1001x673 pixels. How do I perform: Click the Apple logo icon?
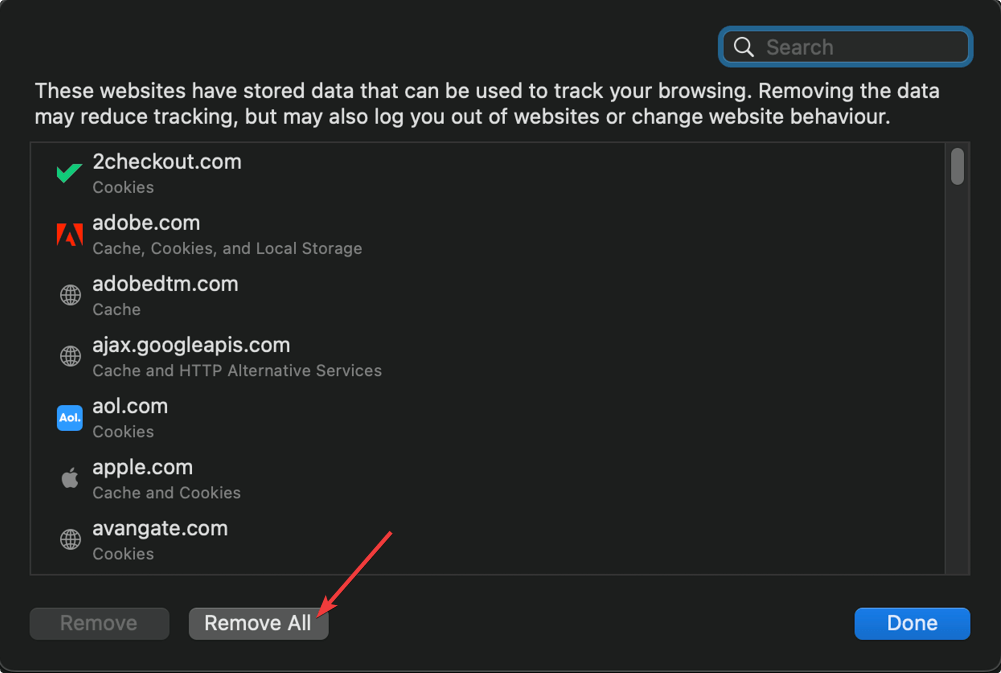coord(70,478)
